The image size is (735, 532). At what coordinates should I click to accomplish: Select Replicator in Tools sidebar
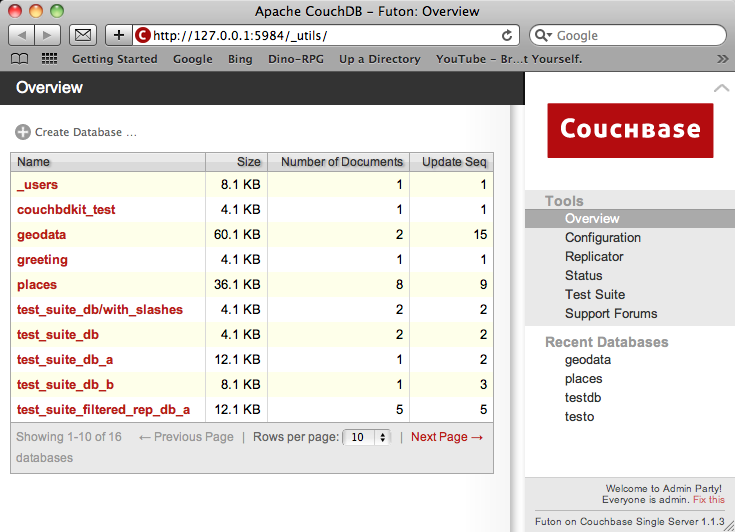click(x=594, y=257)
